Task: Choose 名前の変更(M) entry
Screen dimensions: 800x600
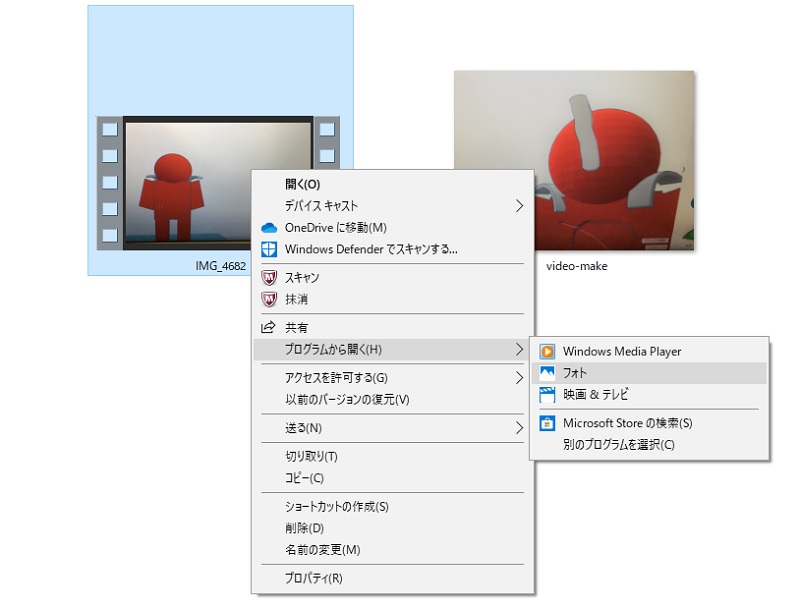Action: 393,549
